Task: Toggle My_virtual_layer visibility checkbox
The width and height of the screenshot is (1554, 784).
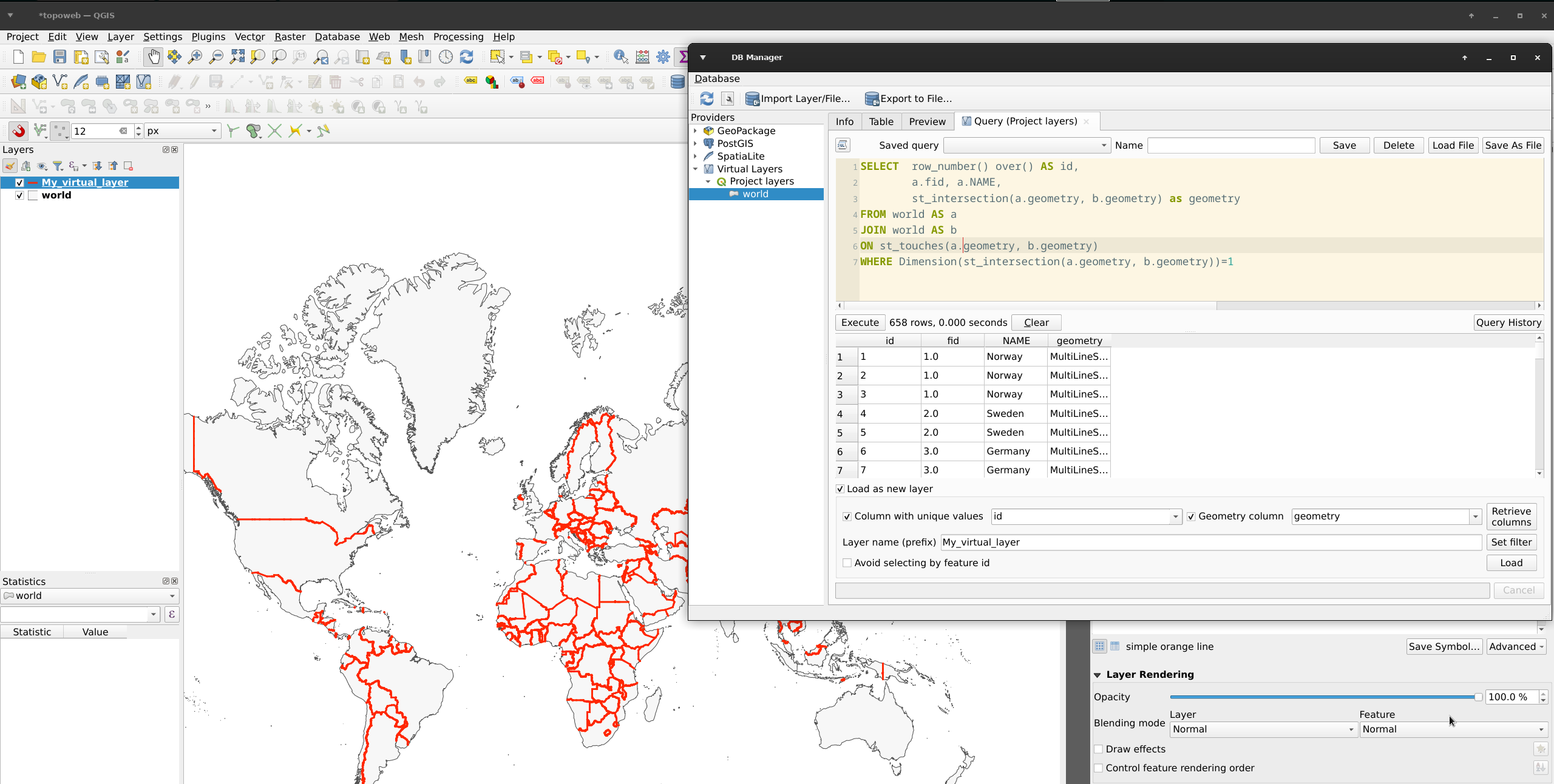Action: click(x=19, y=183)
